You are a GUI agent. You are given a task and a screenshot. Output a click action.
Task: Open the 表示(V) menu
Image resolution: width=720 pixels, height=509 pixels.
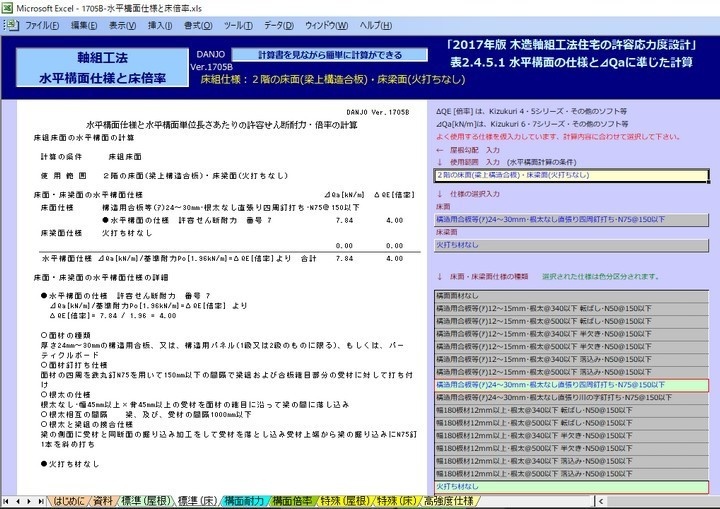122,26
